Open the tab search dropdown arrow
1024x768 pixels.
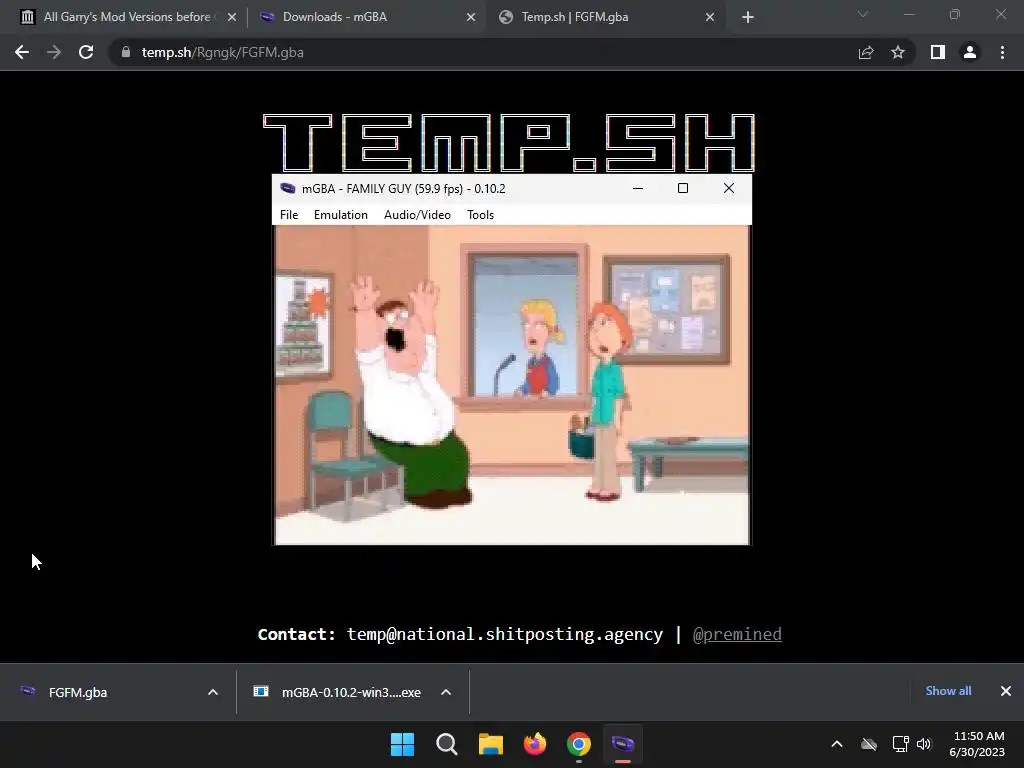(x=863, y=14)
